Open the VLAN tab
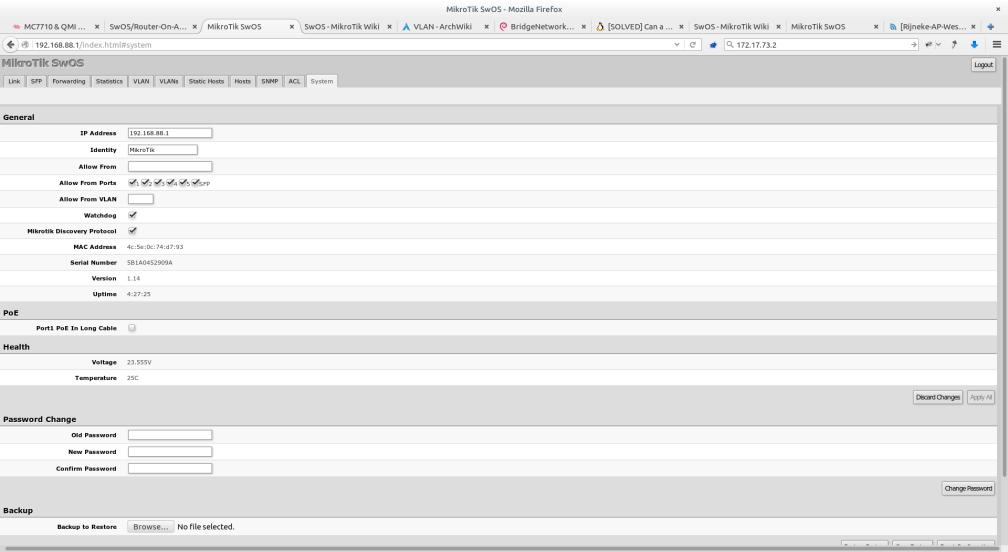The height and width of the screenshot is (552, 1008). pos(141,81)
